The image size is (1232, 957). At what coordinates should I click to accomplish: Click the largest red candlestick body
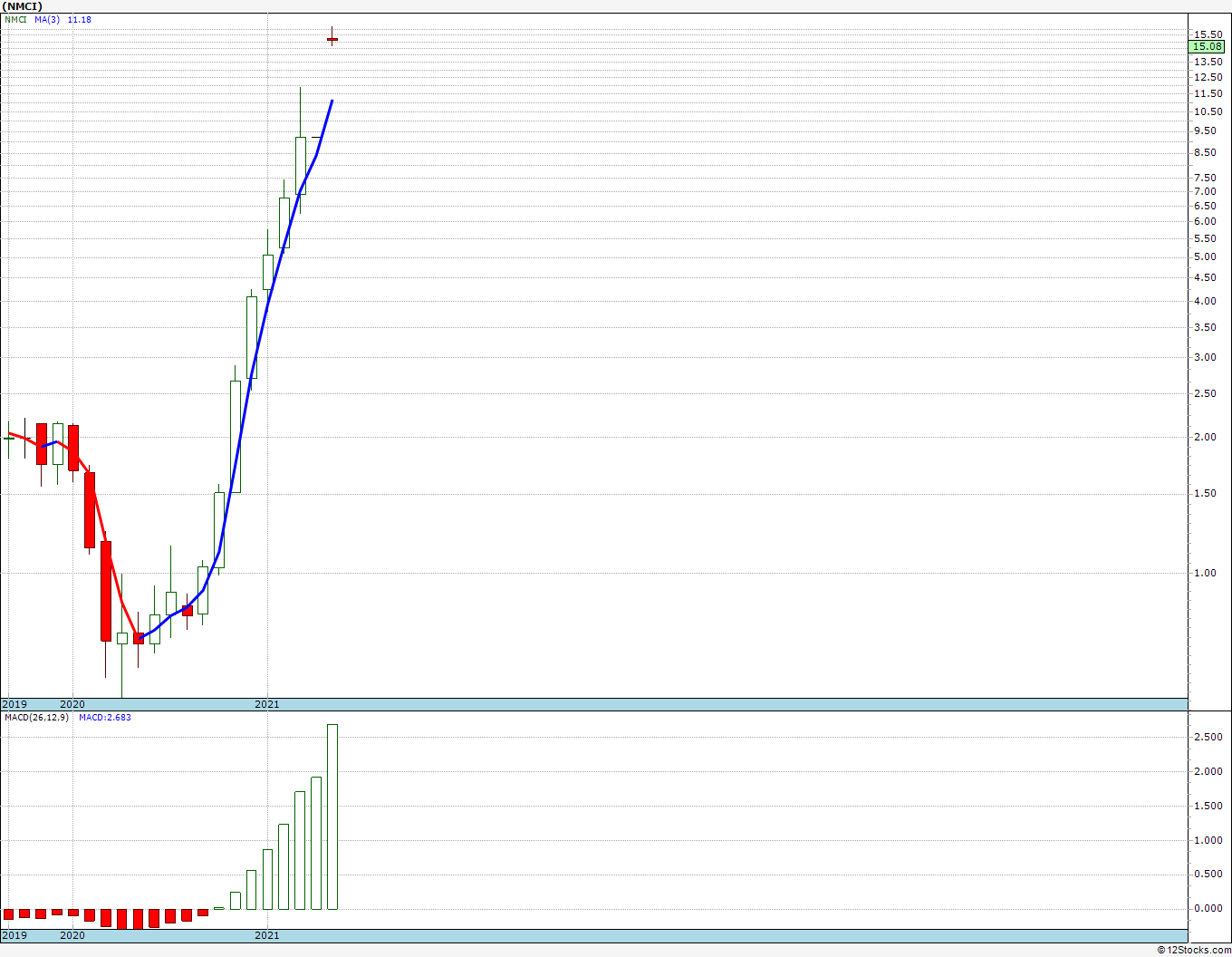[106, 591]
